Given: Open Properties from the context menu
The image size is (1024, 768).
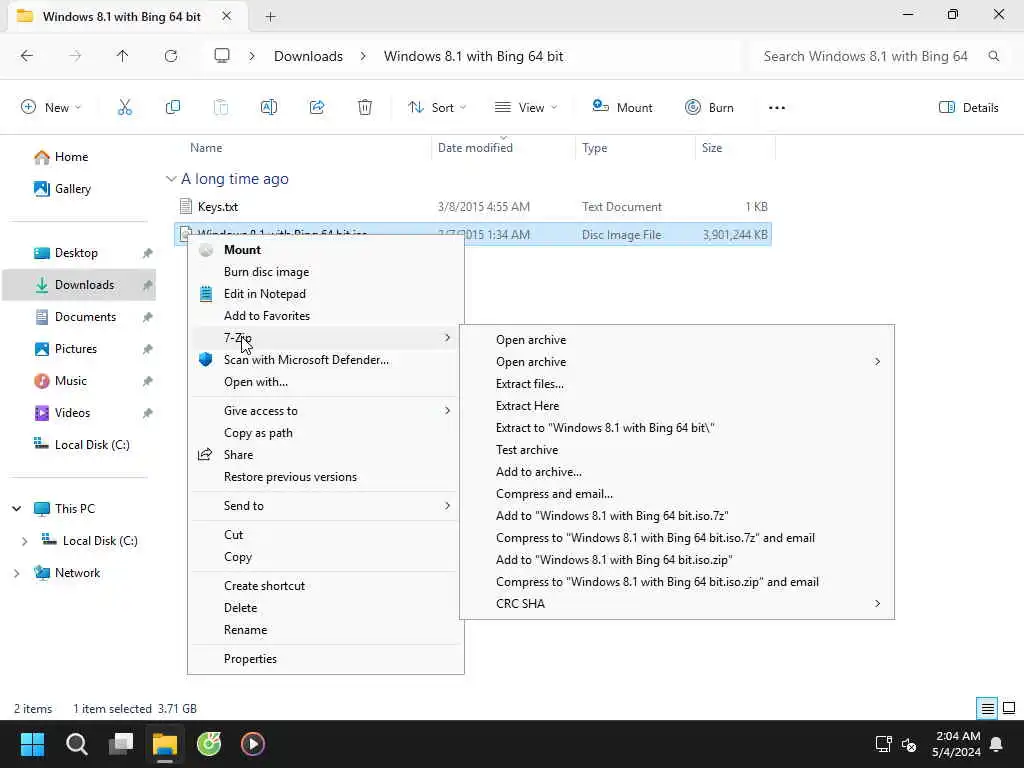Looking at the screenshot, I should (x=326, y=659).
